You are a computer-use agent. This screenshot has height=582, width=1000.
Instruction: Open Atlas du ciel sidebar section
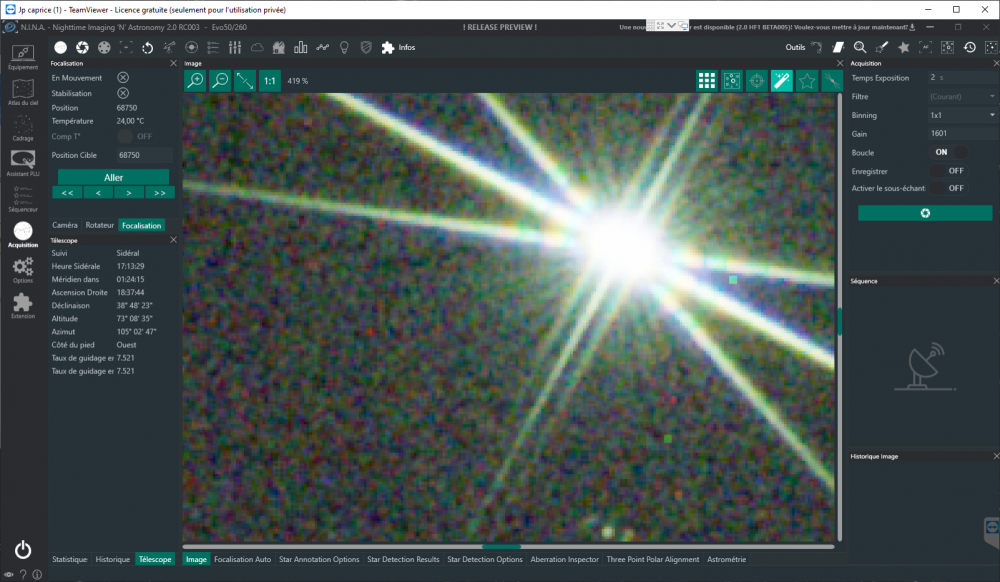coord(23,92)
